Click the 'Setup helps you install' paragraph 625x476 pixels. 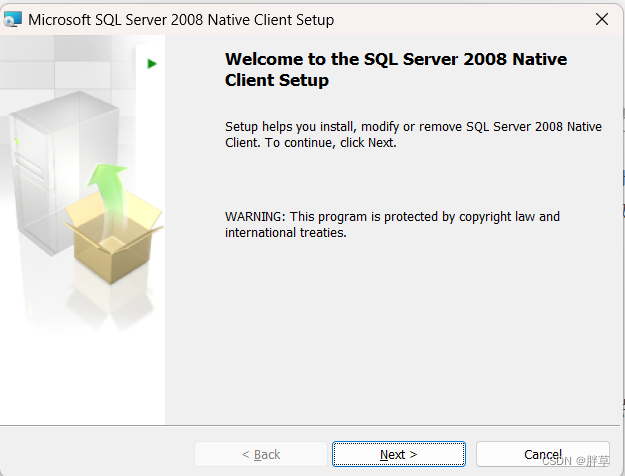413,134
